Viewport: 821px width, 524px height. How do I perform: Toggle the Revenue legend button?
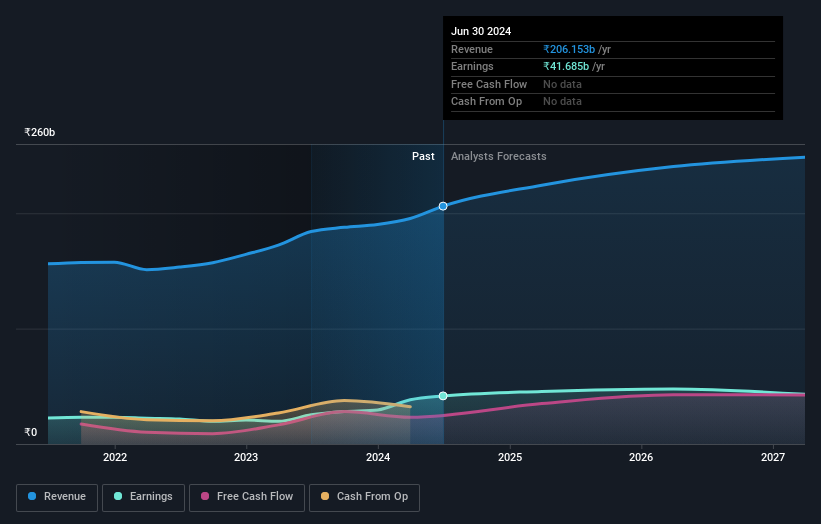(57, 497)
